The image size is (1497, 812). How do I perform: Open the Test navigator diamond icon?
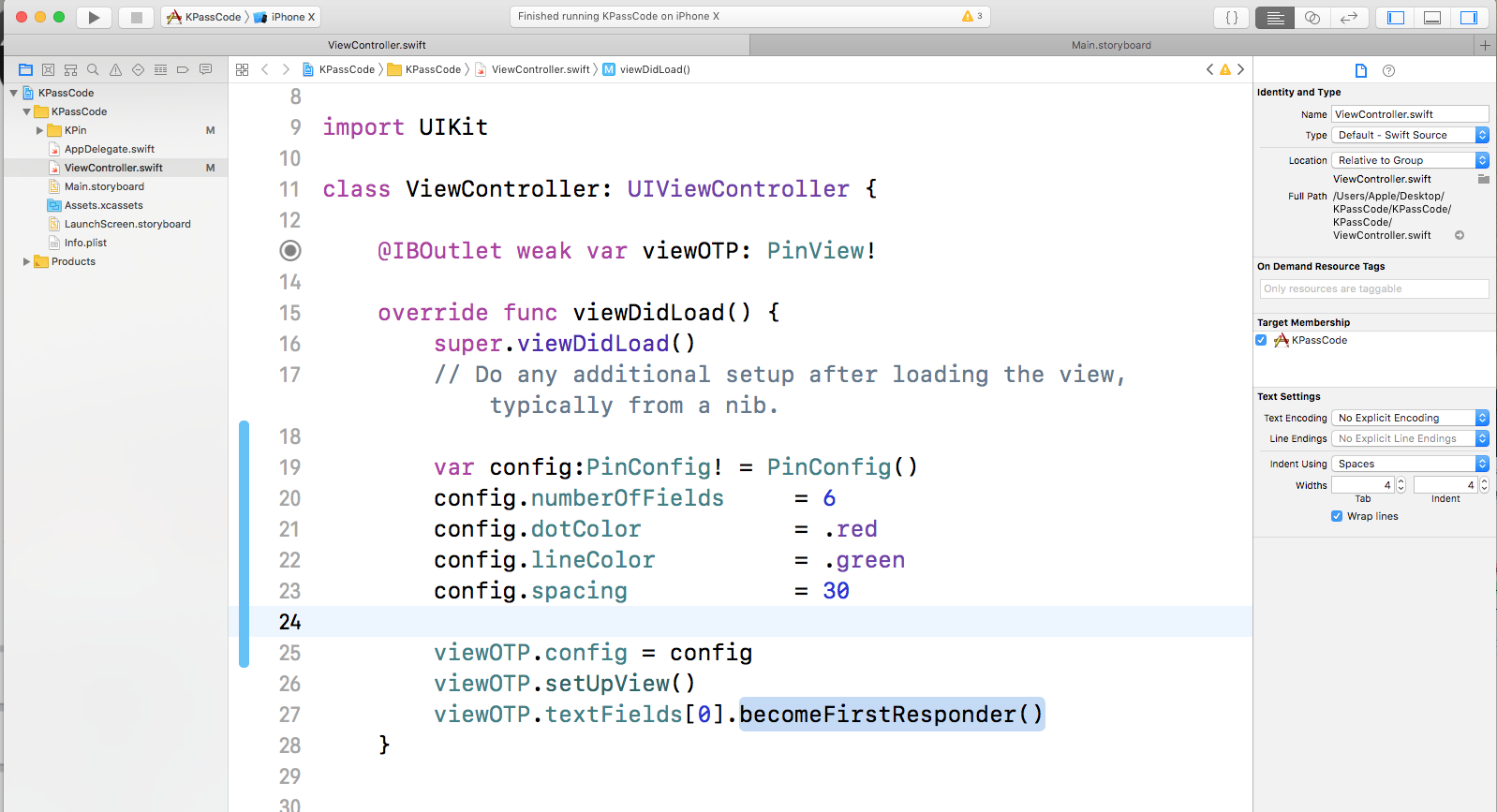138,69
